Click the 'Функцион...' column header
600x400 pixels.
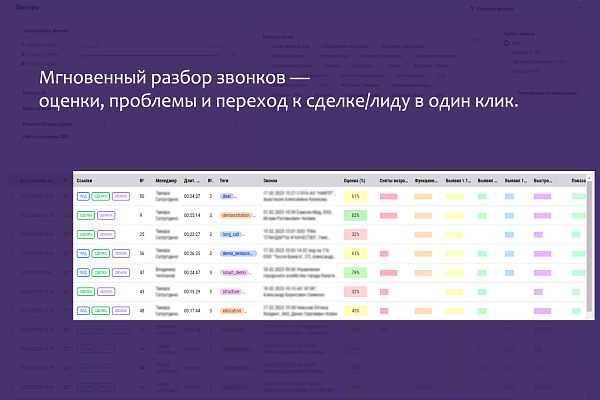click(426, 181)
